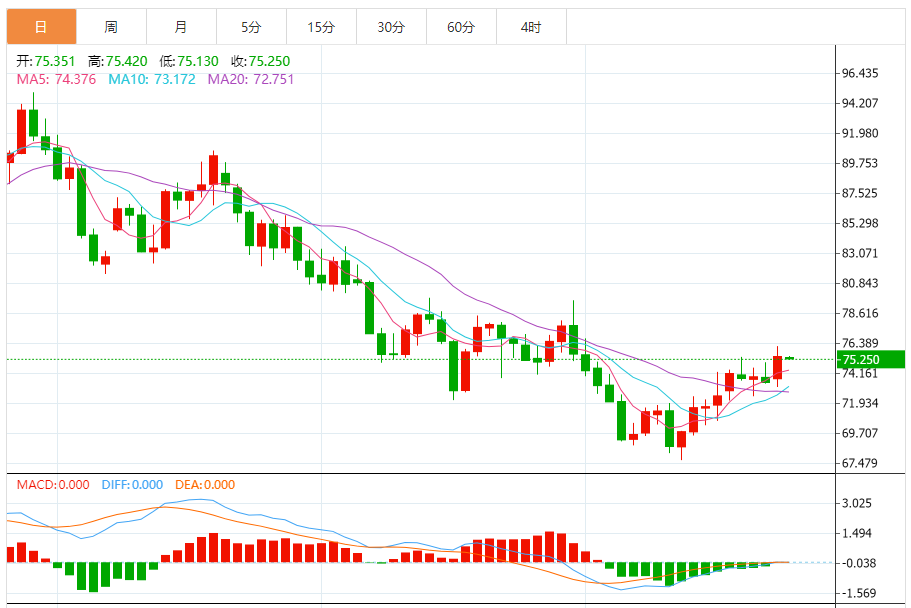The image size is (911, 608).
Task: Click the green 75.250 current price tag
Action: [x=871, y=359]
